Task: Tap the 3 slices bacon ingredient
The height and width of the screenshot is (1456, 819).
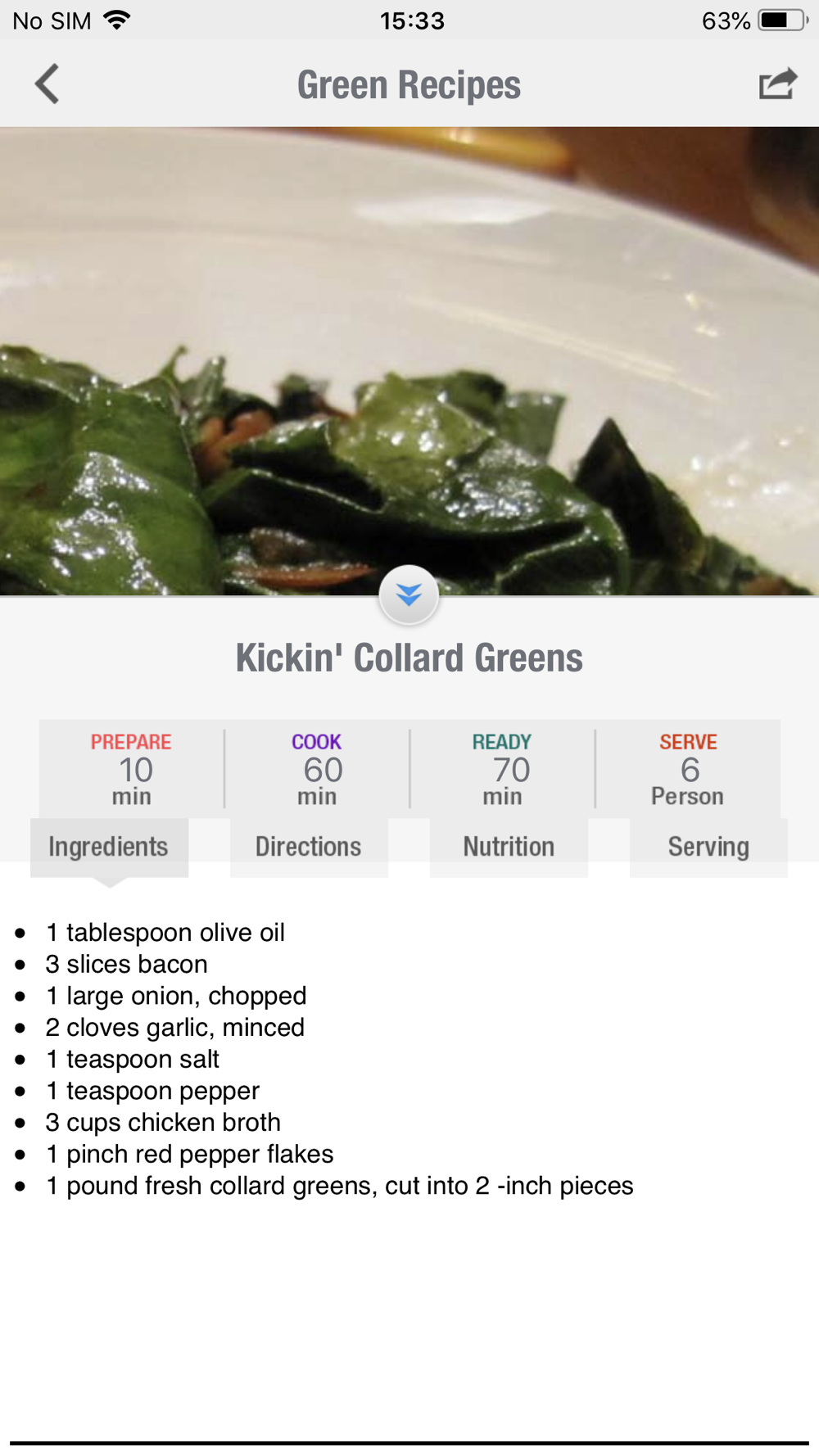Action: (x=127, y=964)
